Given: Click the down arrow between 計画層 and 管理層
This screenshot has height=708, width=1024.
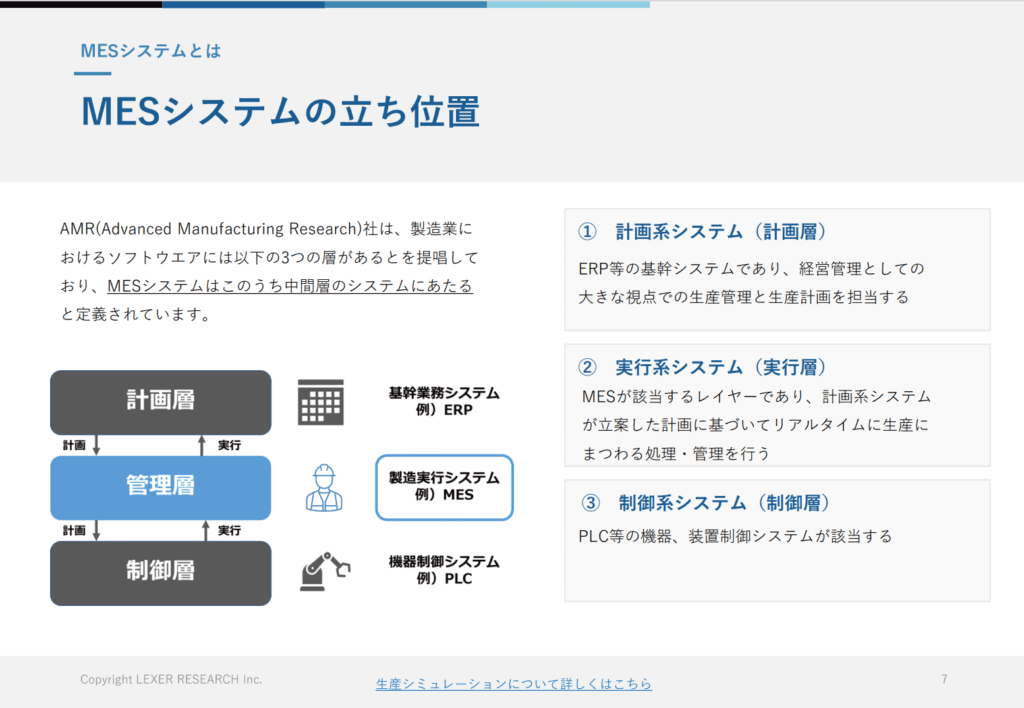Looking at the screenshot, I should [x=97, y=445].
